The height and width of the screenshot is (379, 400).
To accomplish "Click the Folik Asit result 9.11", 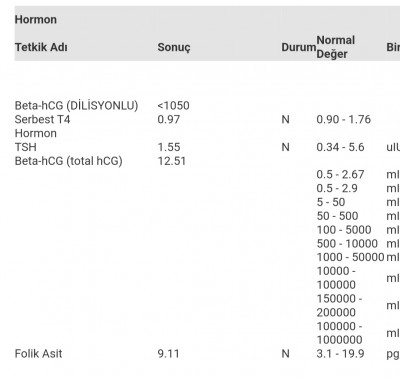I will (168, 354).
